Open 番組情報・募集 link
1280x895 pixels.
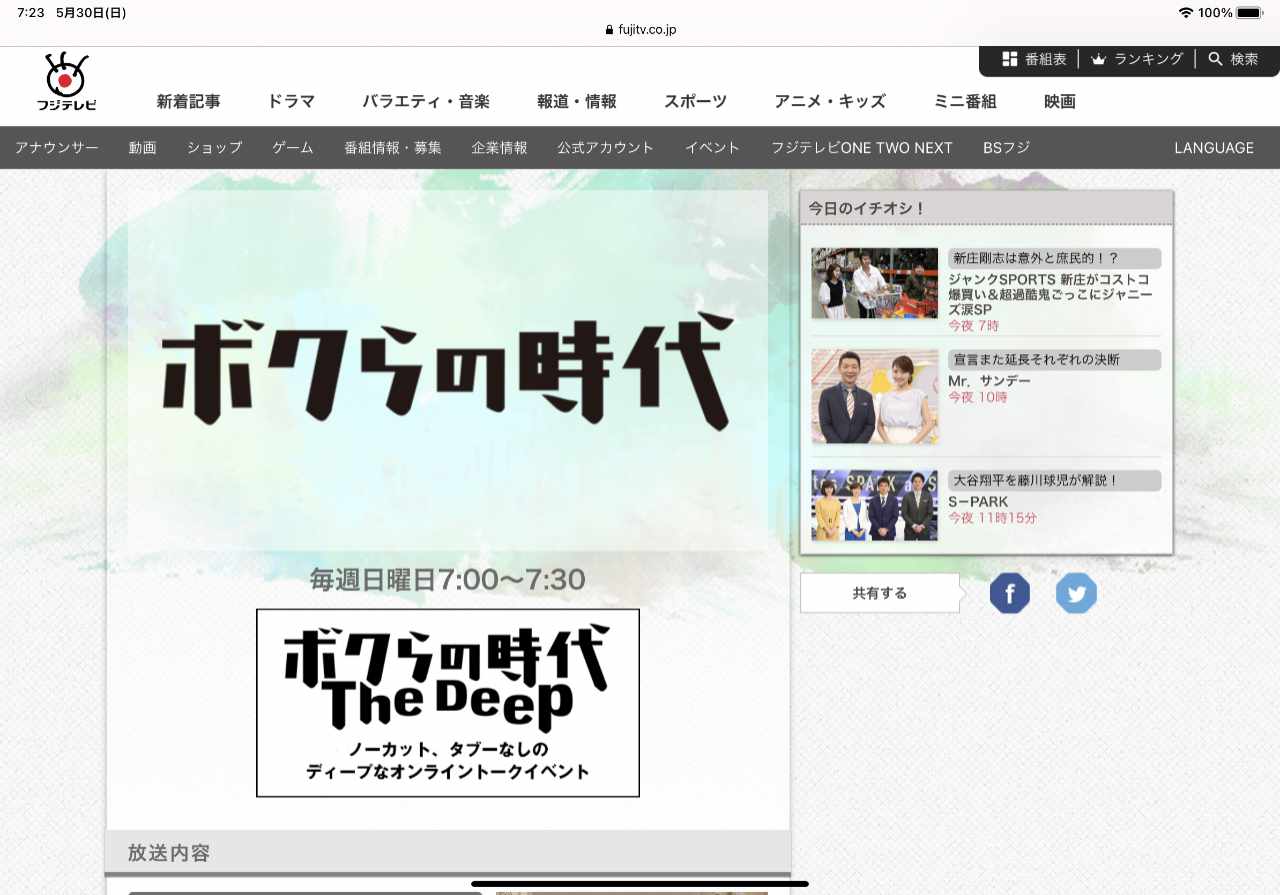coord(393,148)
